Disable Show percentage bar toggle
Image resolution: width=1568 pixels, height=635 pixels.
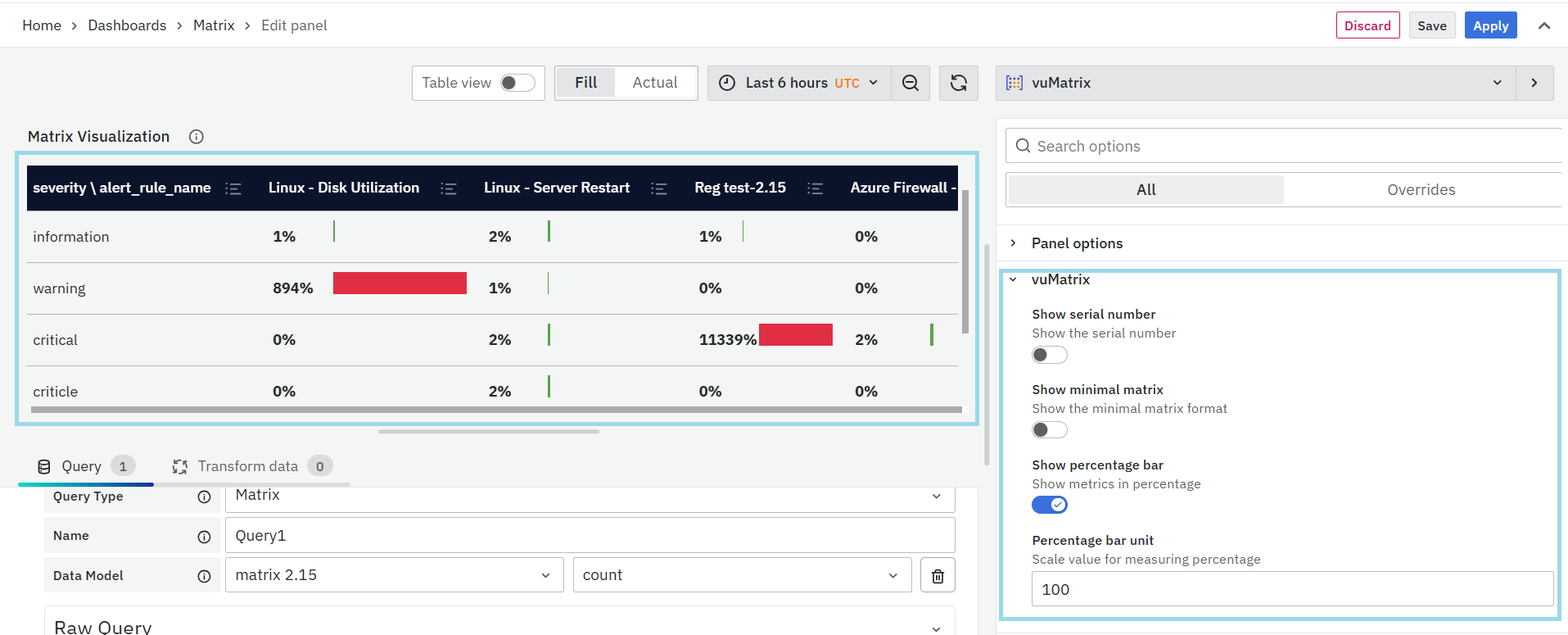click(x=1049, y=505)
